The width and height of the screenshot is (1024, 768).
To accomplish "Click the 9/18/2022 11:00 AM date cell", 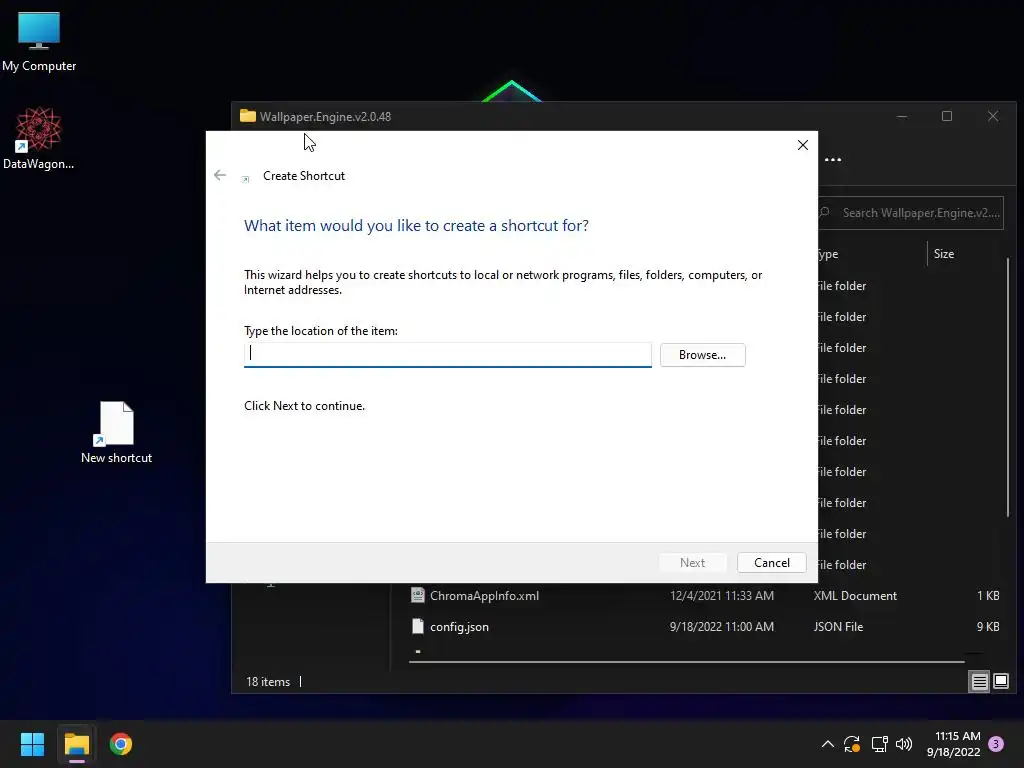I will (x=722, y=626).
